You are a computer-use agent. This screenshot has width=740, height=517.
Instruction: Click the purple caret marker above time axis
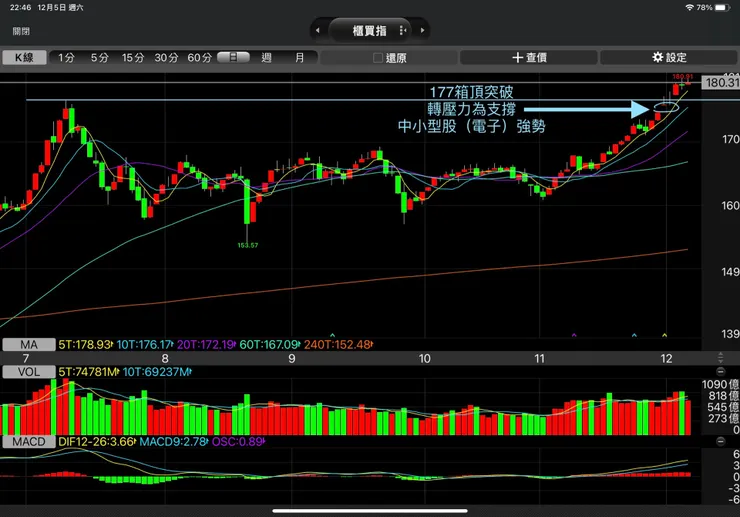(x=574, y=335)
